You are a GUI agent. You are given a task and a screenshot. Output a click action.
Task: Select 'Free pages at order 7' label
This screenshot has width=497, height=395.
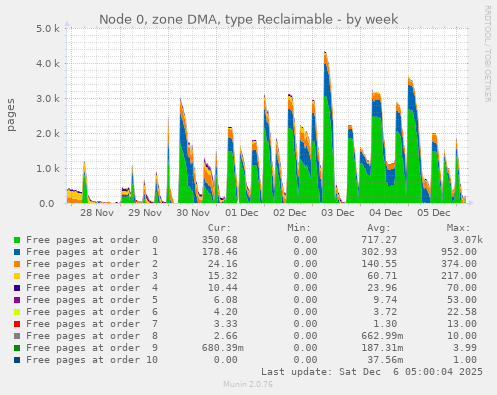92,324
